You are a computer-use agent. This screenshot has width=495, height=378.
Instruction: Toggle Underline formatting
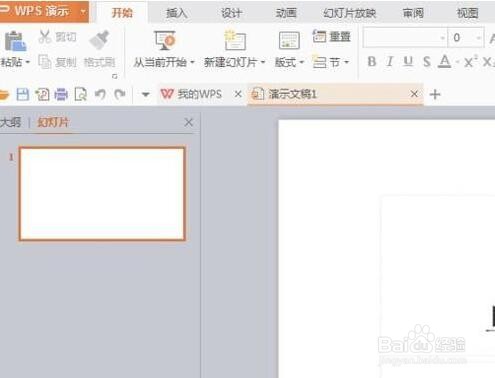[408, 62]
